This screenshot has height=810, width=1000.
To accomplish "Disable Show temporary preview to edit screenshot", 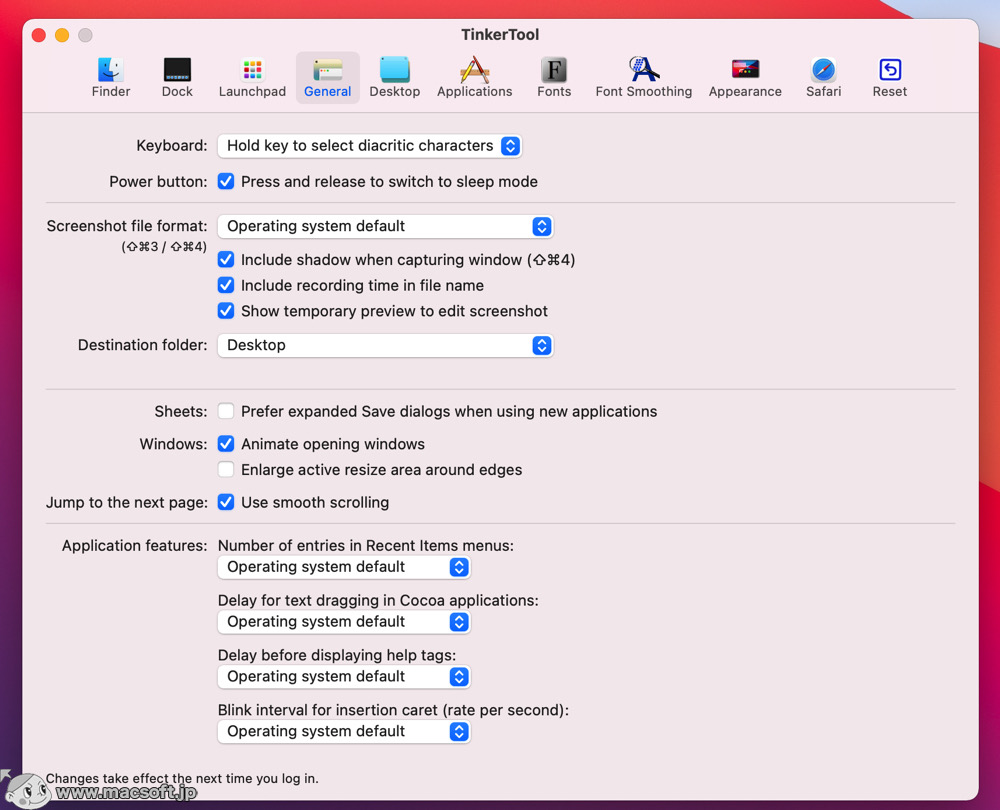I will click(226, 311).
